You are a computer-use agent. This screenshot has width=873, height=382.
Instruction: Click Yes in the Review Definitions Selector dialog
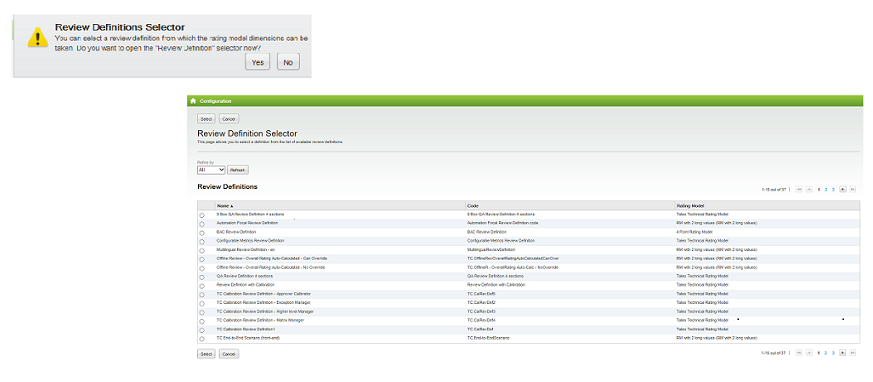[x=257, y=62]
